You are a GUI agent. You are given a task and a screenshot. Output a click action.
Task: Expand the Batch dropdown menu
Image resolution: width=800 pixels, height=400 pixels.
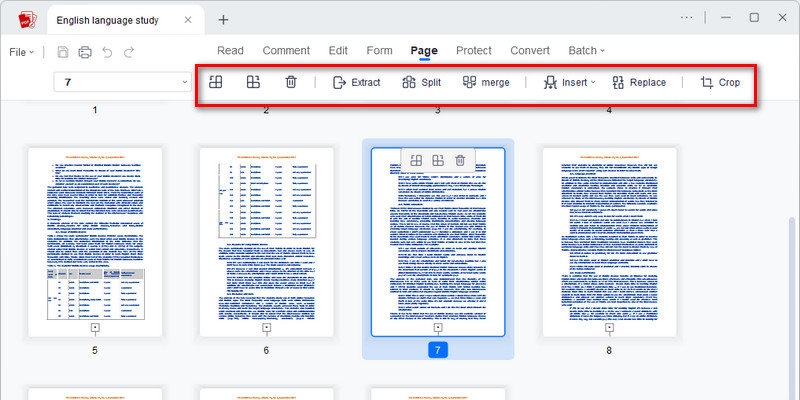pyautogui.click(x=587, y=51)
